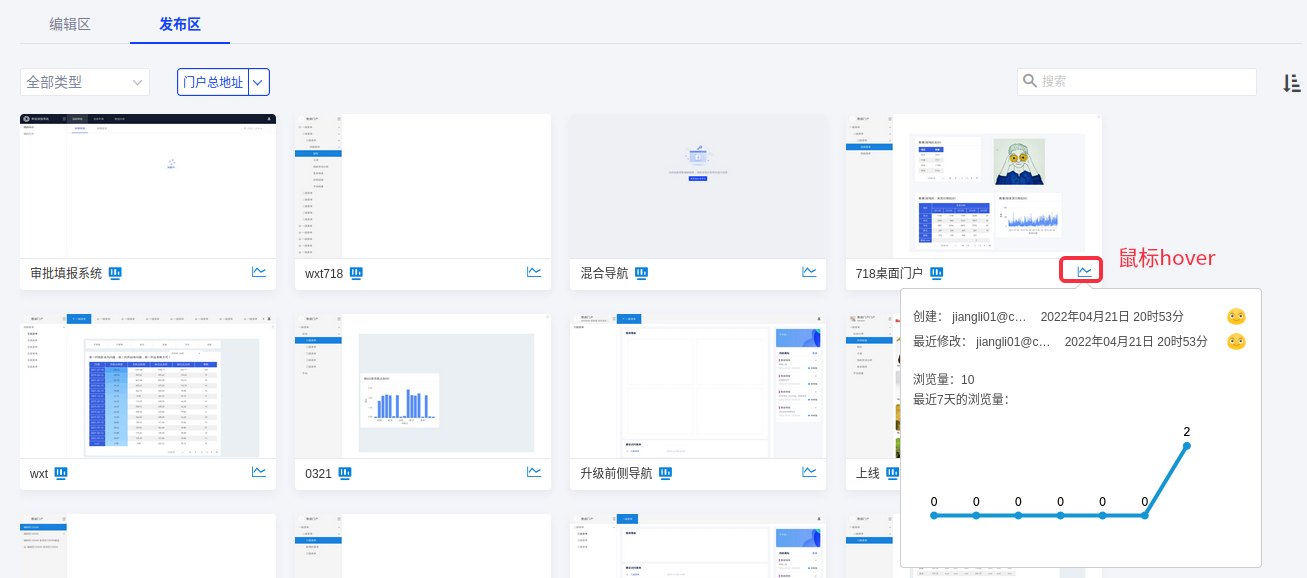Click the data point labeled 2 on chart
The height and width of the screenshot is (578, 1307).
click(1187, 446)
